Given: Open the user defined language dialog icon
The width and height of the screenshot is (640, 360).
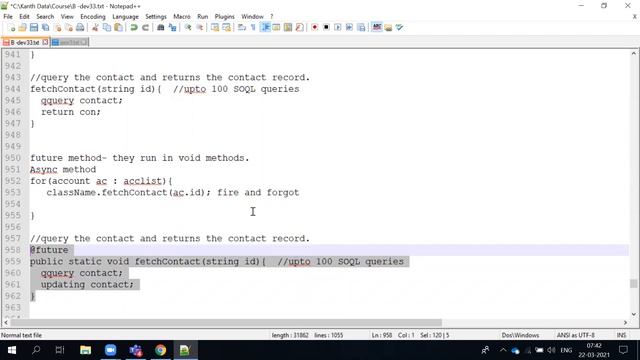Looking at the screenshot, I should click(276, 27).
